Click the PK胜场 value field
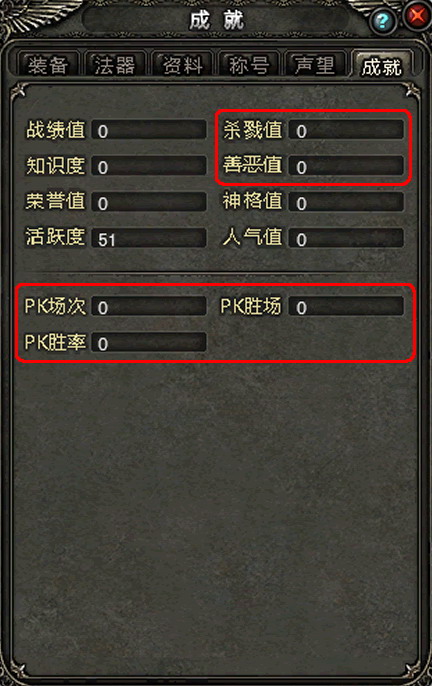Viewport: 432px width, 686px height. (346, 307)
